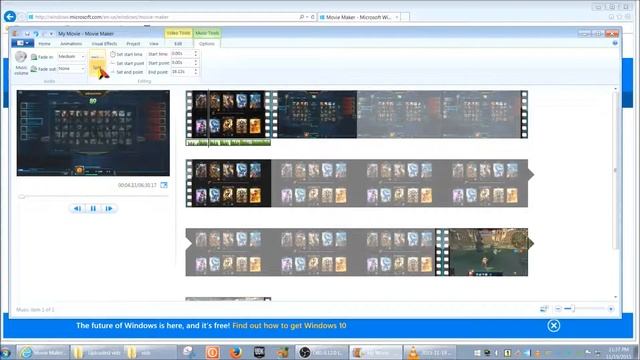Viewport: 640px width, 360px height.
Task: Click the Windows Start button
Action: [6, 353]
